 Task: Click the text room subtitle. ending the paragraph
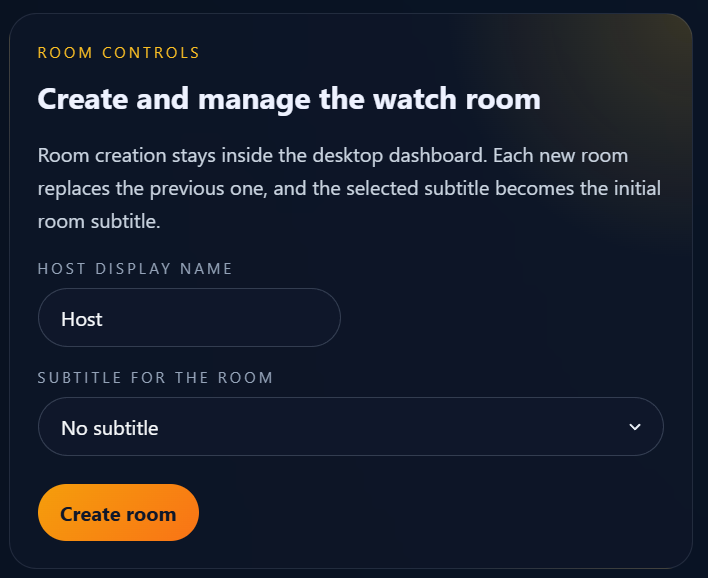pos(99,222)
